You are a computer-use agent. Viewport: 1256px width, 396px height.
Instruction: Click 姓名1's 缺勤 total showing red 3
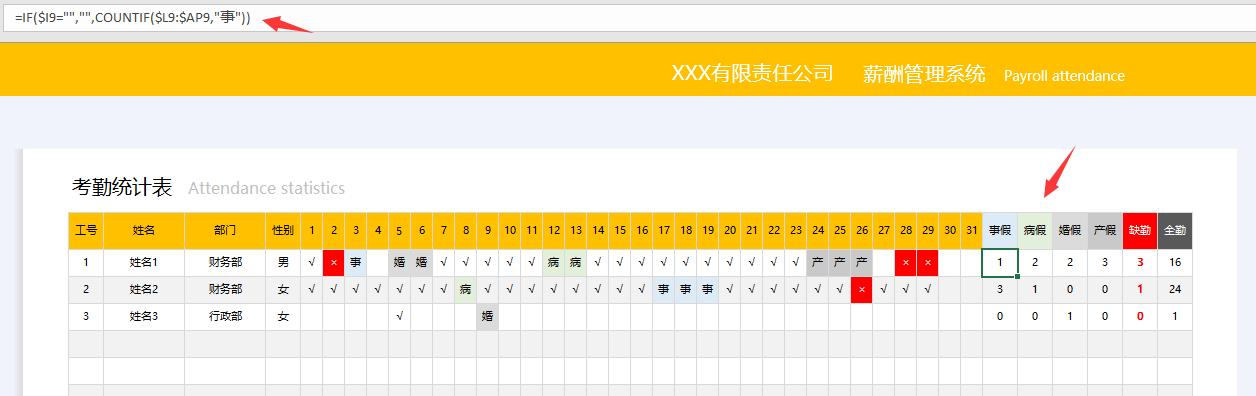coord(1140,262)
